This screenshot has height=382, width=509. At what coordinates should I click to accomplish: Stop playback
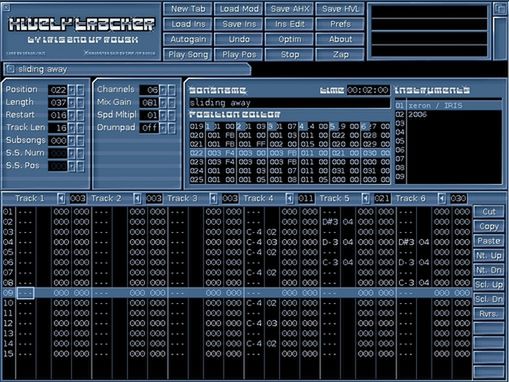(x=289, y=55)
